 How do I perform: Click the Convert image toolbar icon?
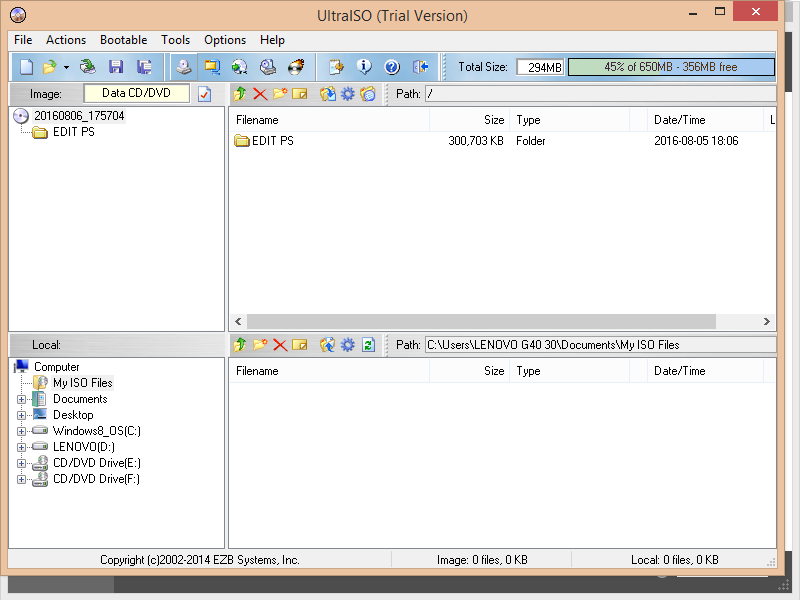(x=239, y=67)
